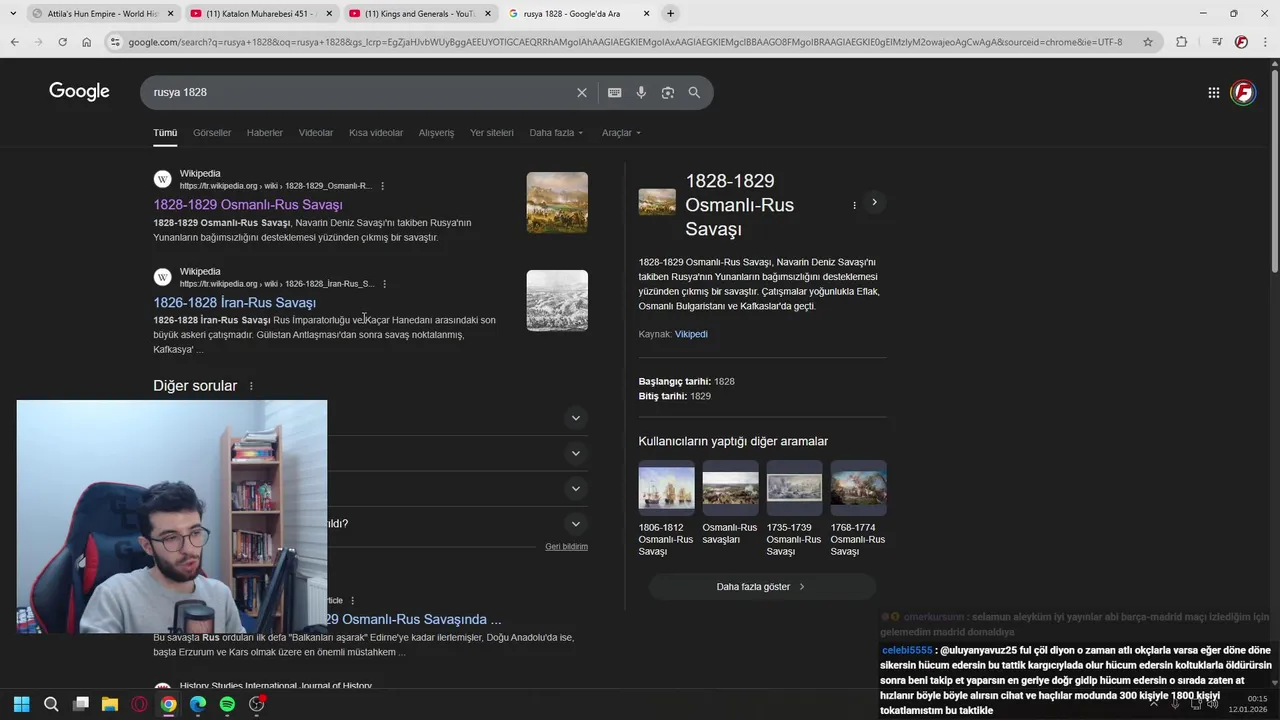Screen dimensions: 1280x720
Task: Start a voice search with microphone
Action: pos(641,92)
